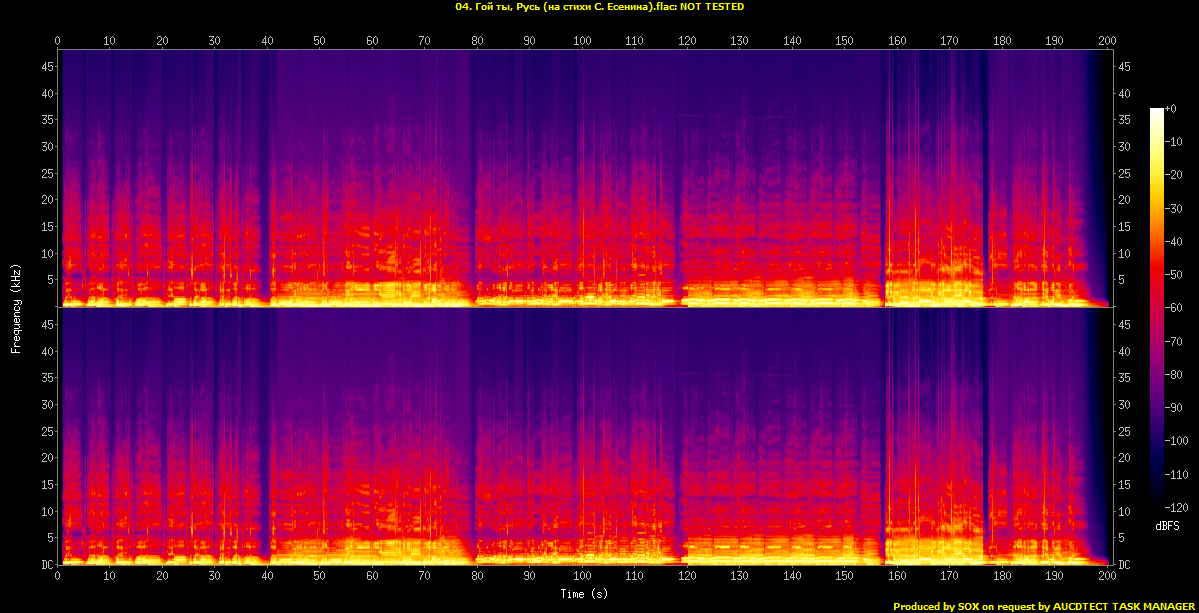This screenshot has width=1199, height=613.
Task: Select the -30 label on the dBFS scale
Action: coord(1178,209)
